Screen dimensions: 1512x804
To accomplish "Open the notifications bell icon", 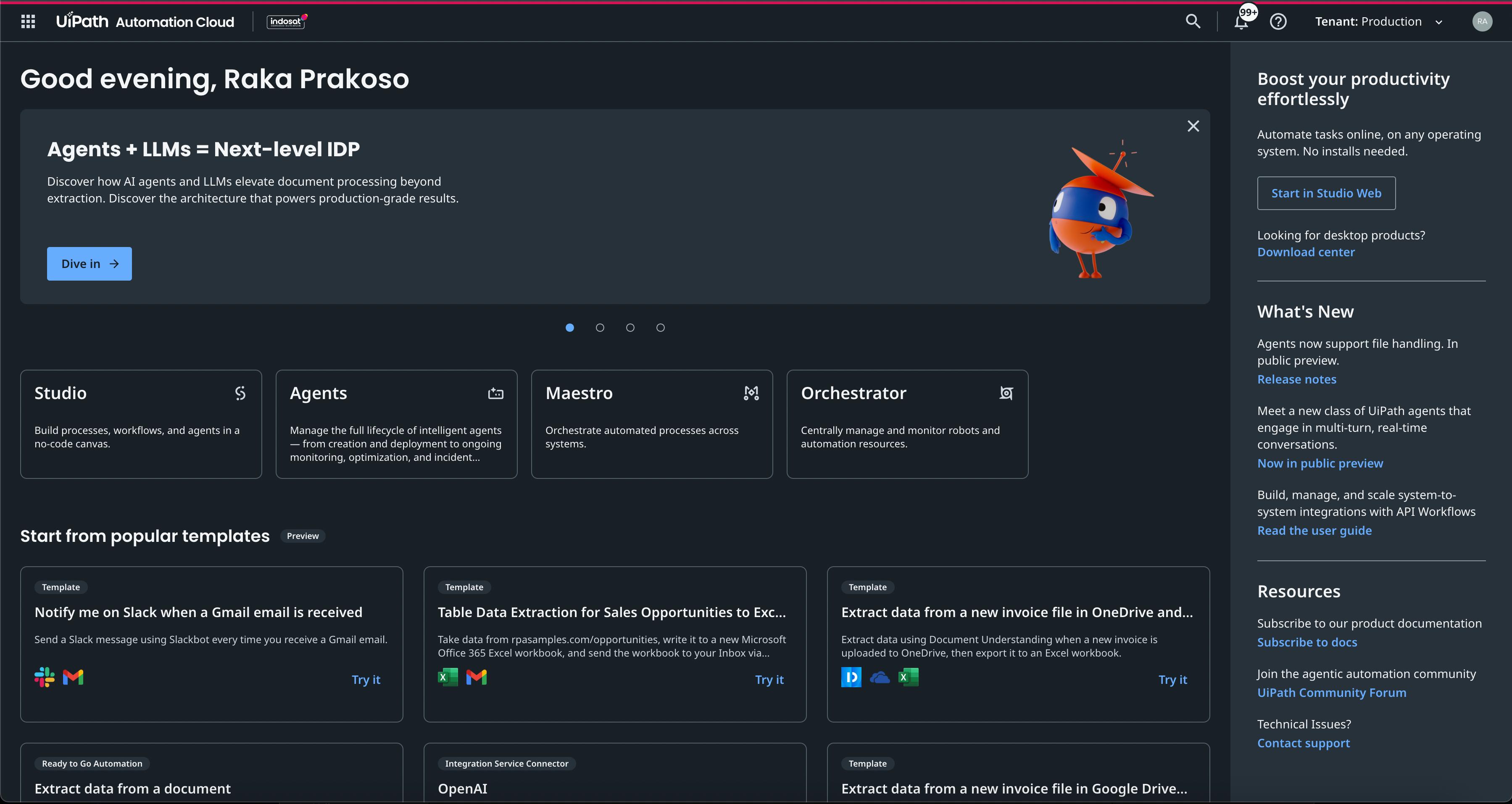I will [x=1240, y=22].
